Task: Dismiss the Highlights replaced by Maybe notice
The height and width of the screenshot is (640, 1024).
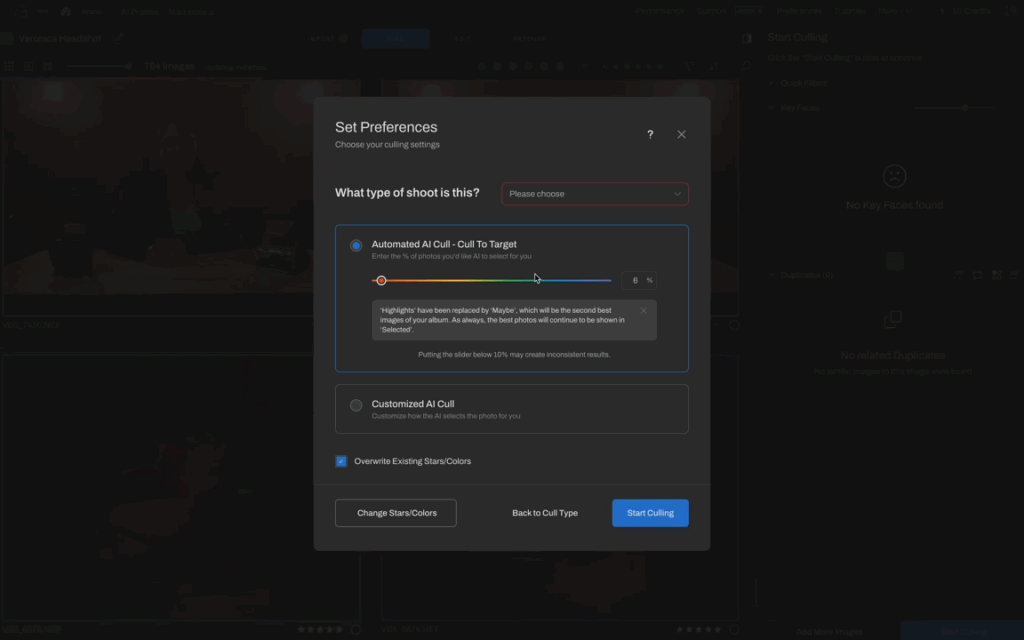Action: (x=643, y=311)
